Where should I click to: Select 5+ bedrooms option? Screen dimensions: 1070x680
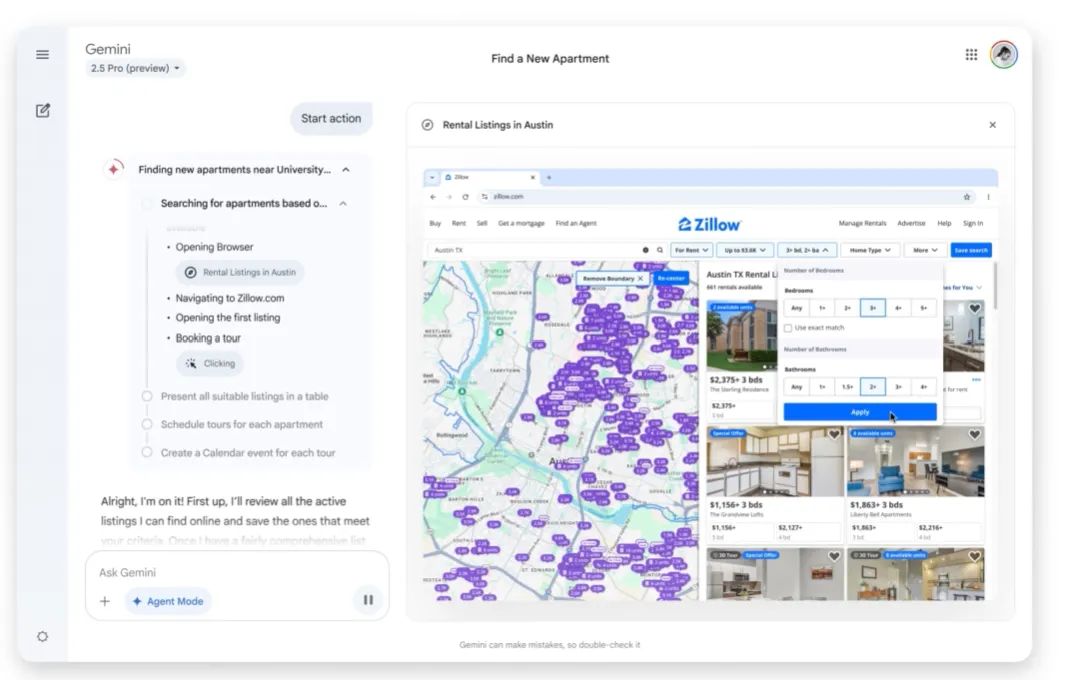click(923, 308)
